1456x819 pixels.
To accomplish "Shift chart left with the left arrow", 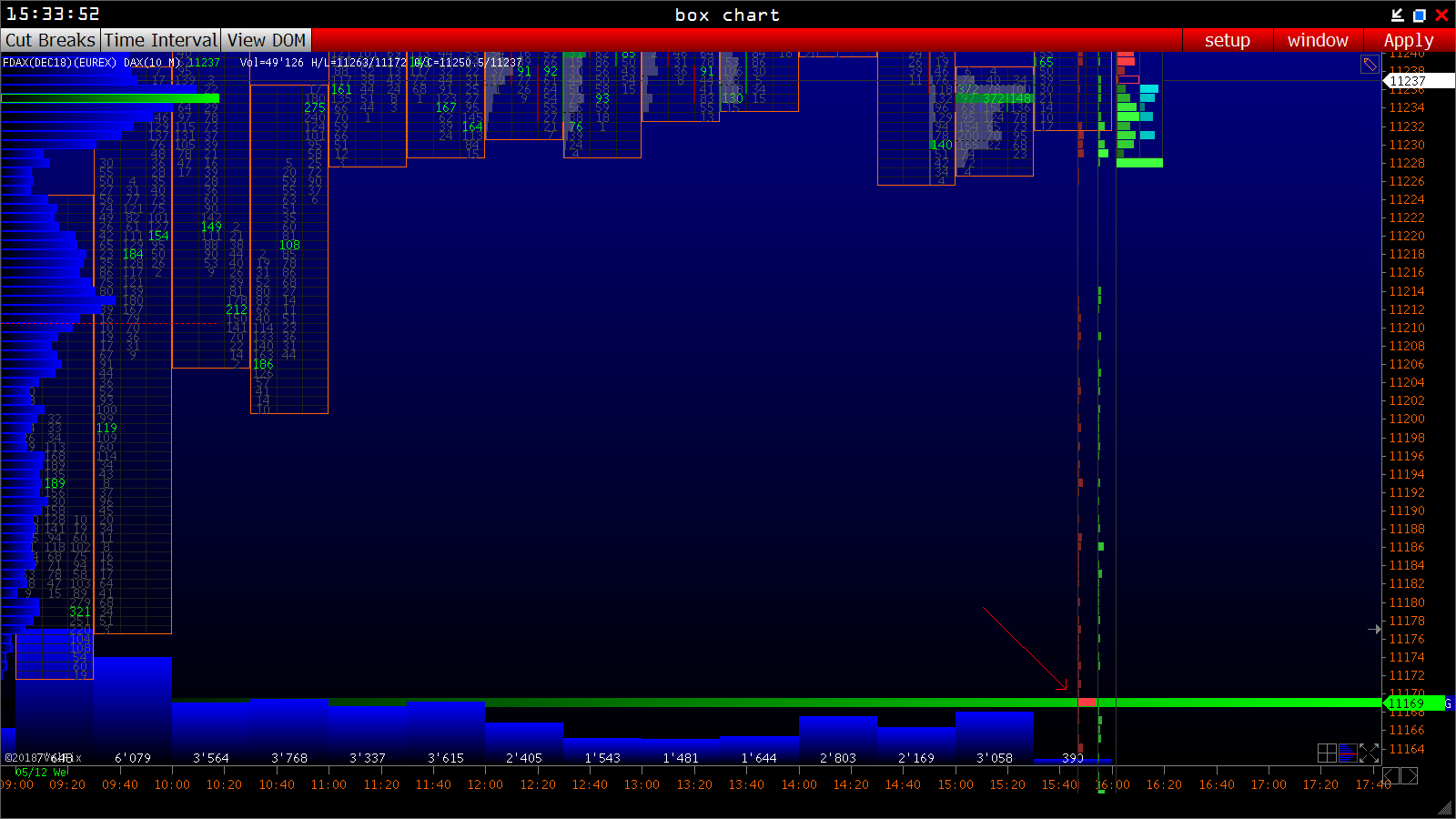I will 1390,775.
